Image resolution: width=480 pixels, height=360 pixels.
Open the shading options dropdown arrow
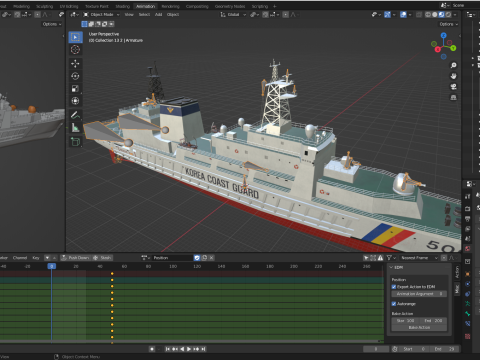(455, 15)
